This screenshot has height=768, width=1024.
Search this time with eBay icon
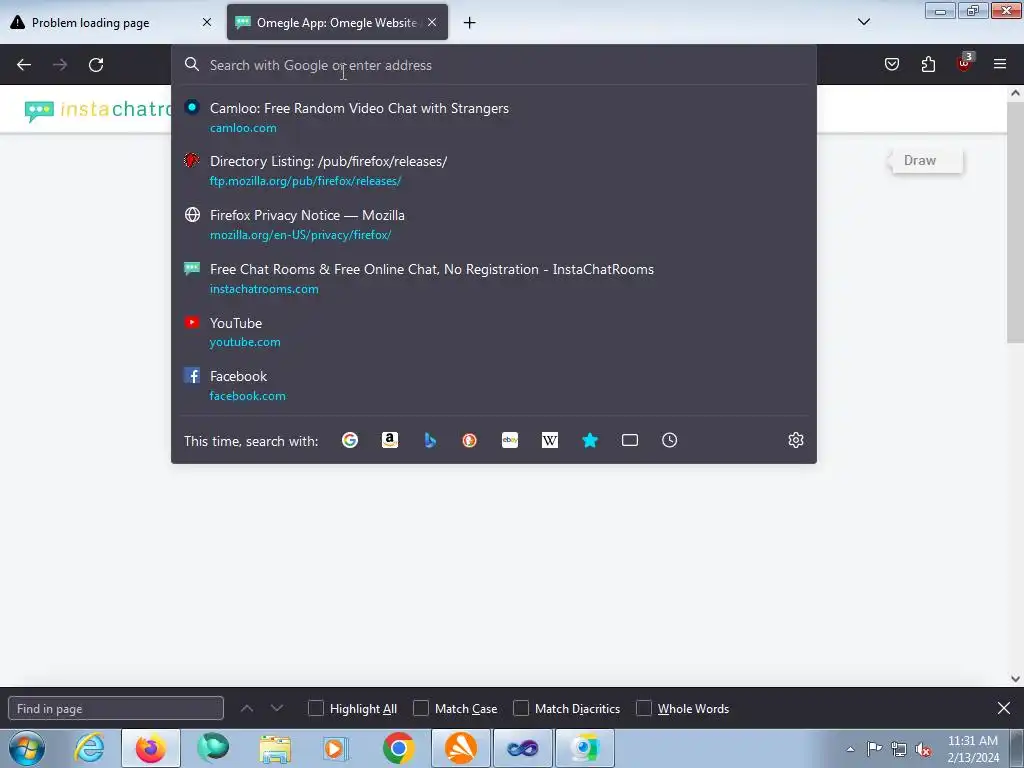(x=510, y=440)
